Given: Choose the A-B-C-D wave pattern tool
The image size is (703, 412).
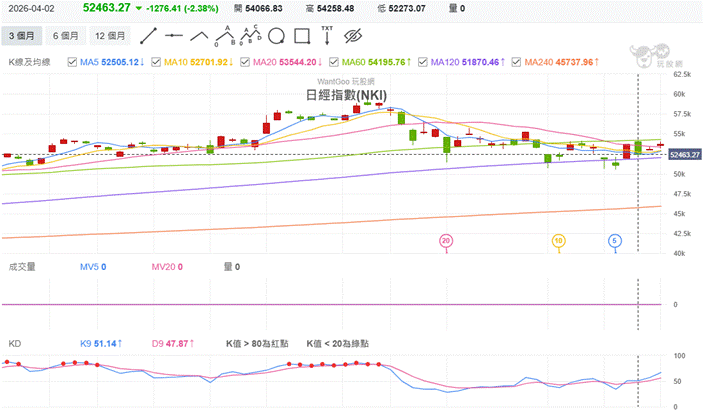Looking at the screenshot, I should [x=252, y=35].
